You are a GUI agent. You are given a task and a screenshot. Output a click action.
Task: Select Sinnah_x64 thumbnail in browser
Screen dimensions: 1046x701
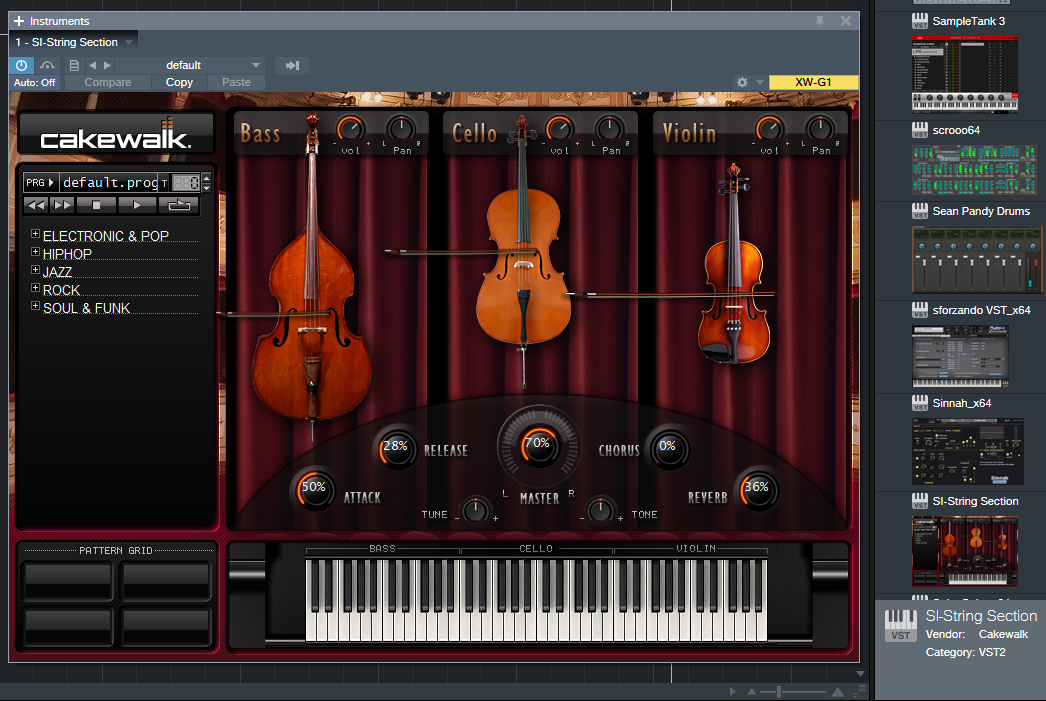(968, 452)
